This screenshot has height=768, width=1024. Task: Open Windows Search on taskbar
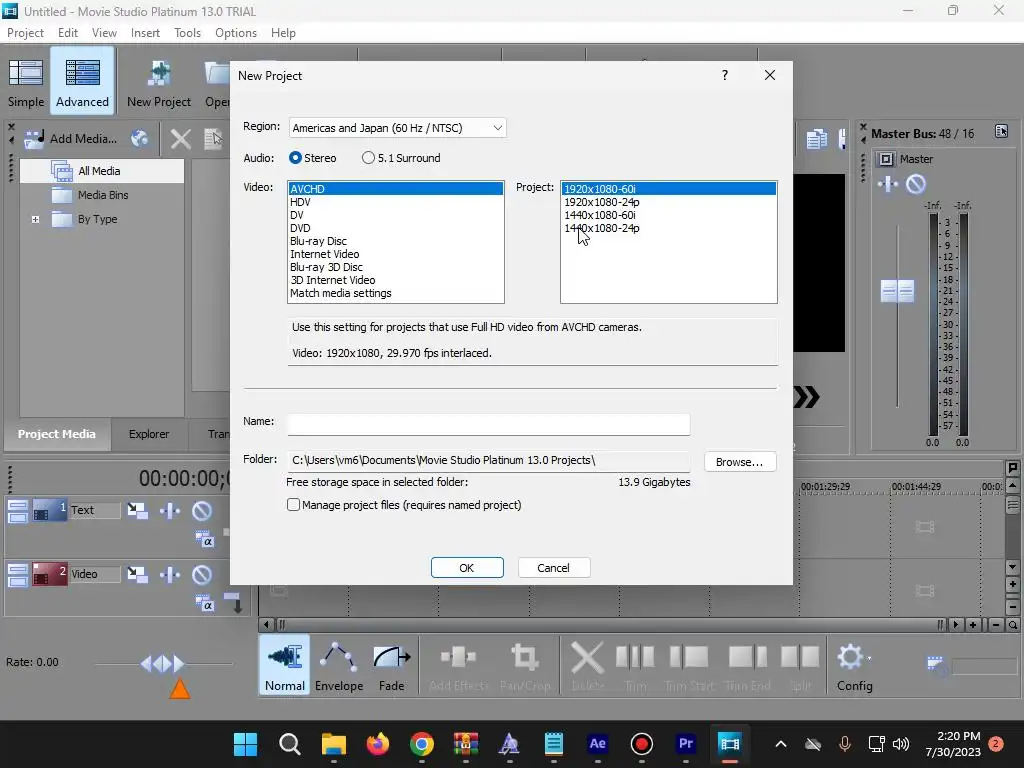click(x=289, y=744)
